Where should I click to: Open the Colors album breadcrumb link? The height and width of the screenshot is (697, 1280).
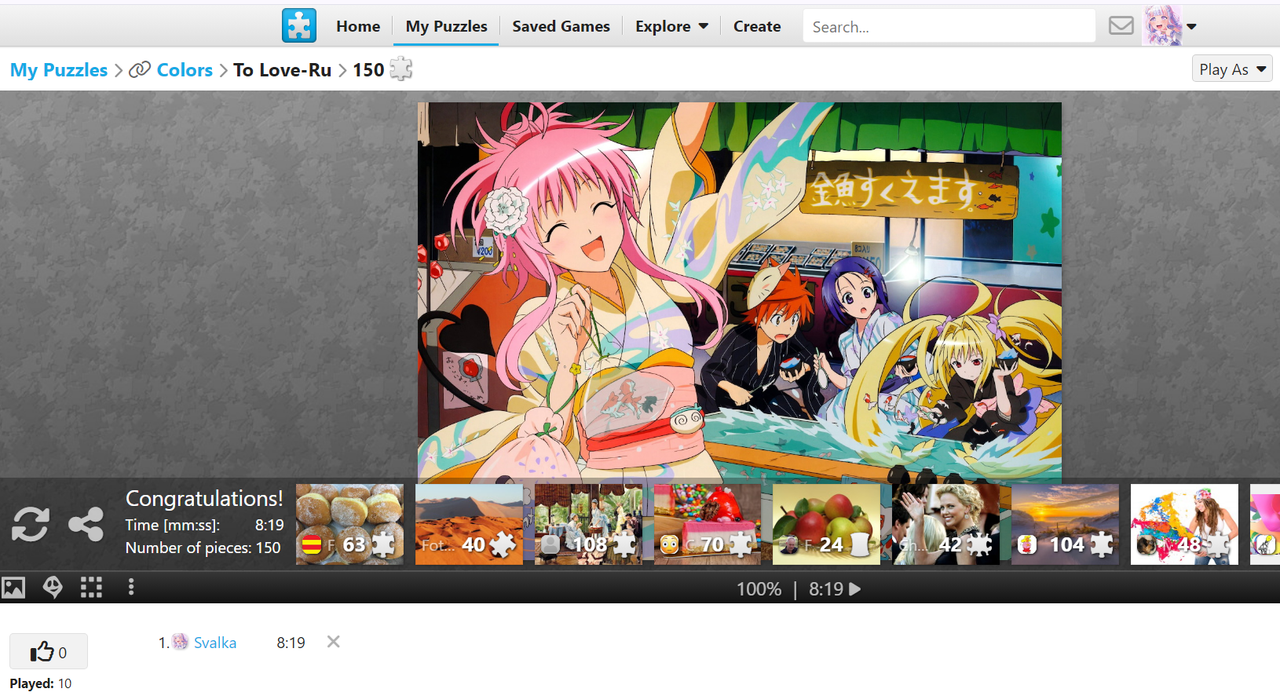click(185, 70)
